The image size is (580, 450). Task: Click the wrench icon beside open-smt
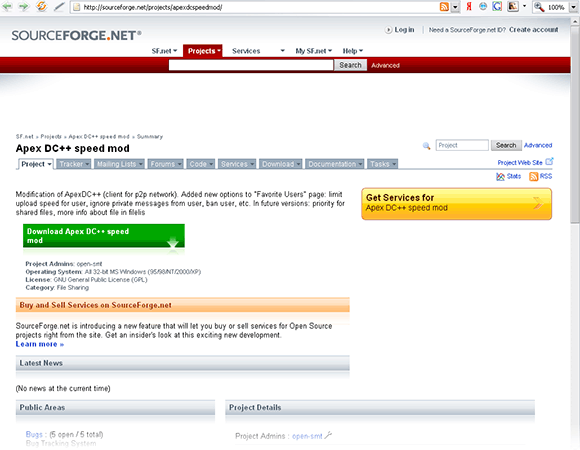[328, 436]
